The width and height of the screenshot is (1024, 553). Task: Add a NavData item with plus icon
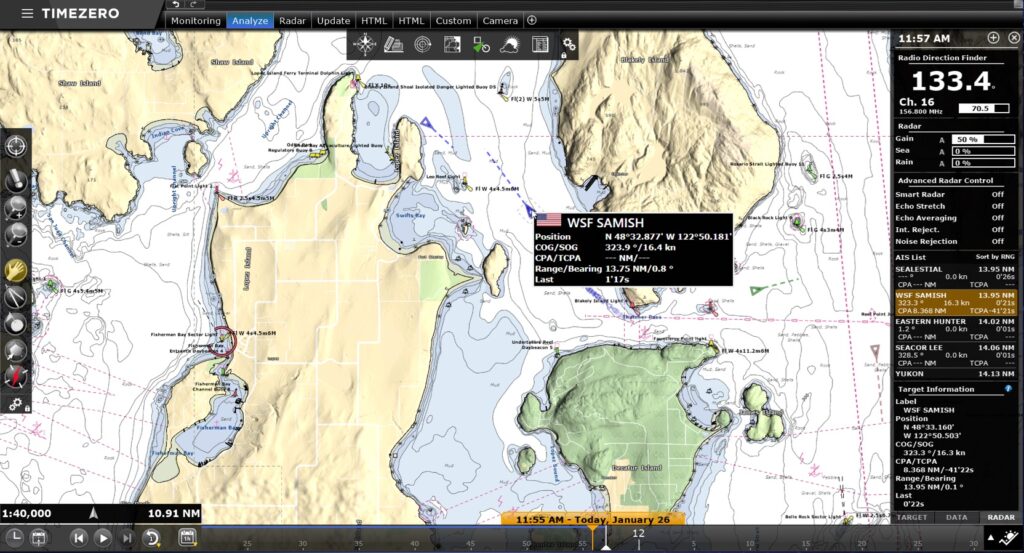coord(993,38)
